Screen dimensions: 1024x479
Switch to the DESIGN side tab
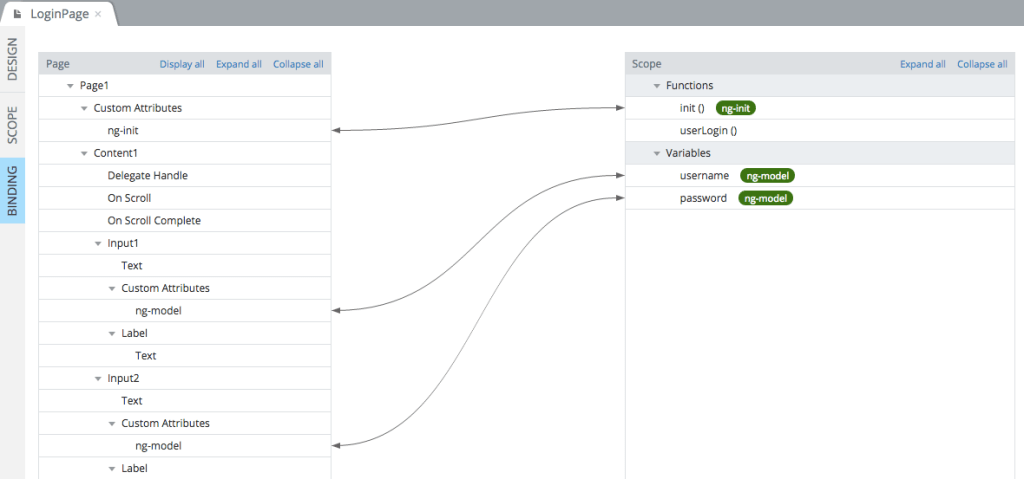pyautogui.click(x=12, y=60)
